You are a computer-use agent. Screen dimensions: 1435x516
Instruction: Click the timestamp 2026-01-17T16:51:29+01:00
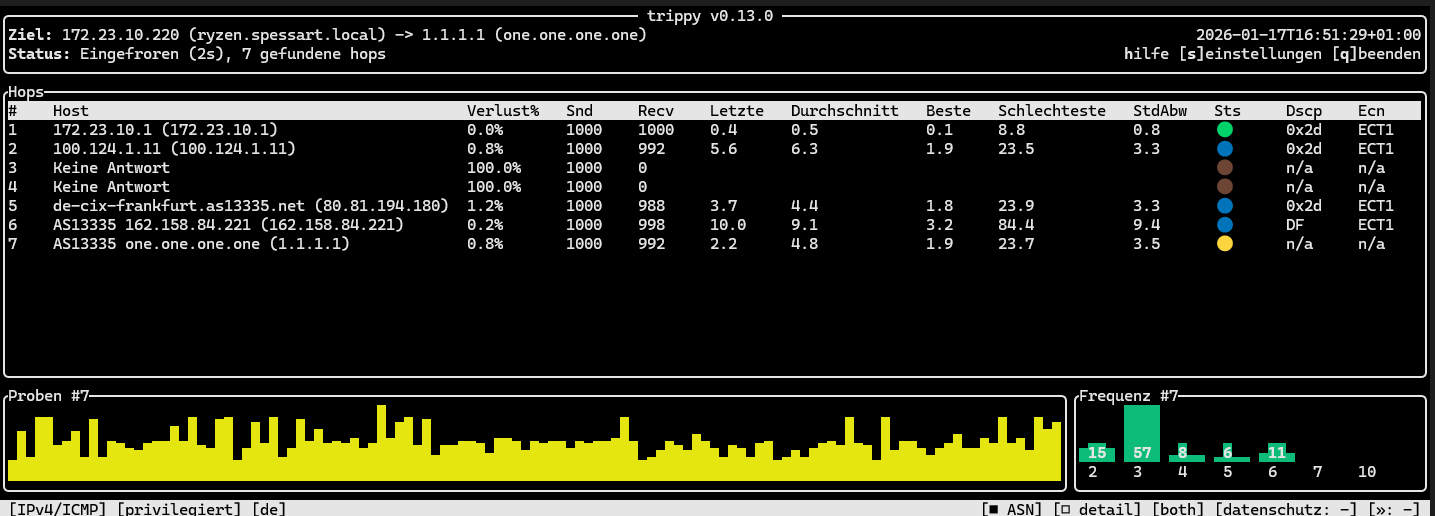click(x=1309, y=35)
